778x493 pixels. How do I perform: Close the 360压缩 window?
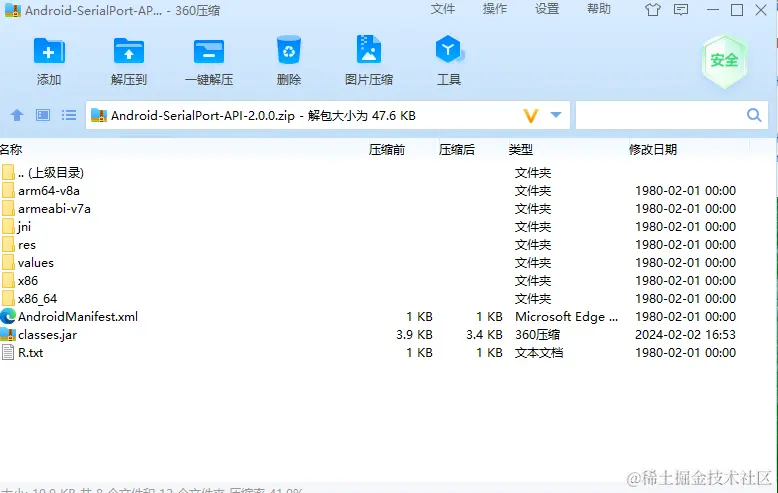[761, 9]
